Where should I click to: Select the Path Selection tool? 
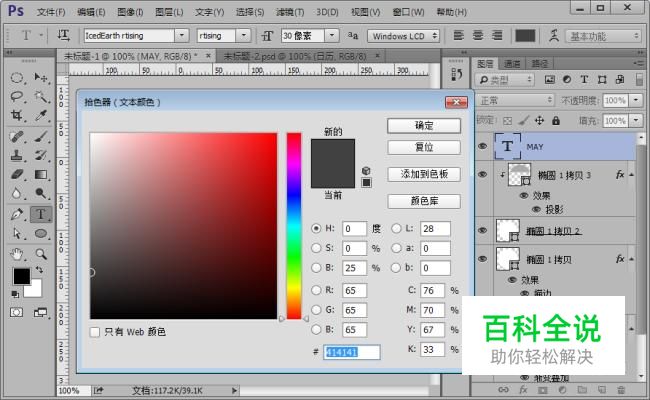17,233
